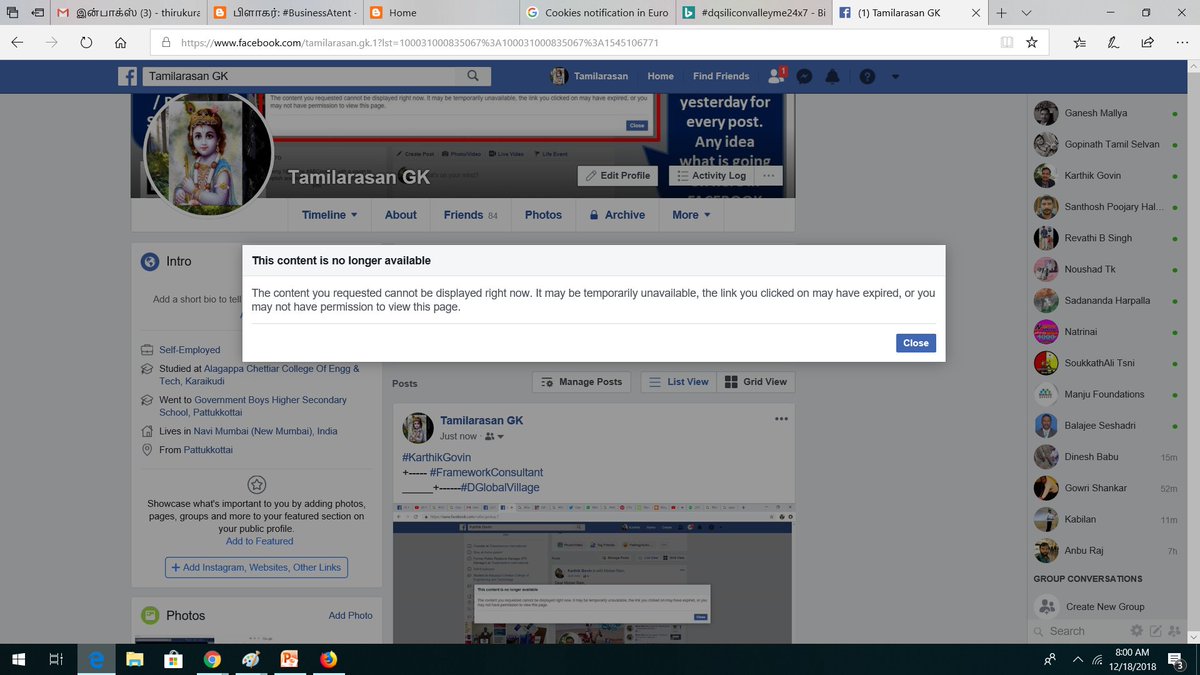
Task: Open the Friends tab
Action: 470,215
